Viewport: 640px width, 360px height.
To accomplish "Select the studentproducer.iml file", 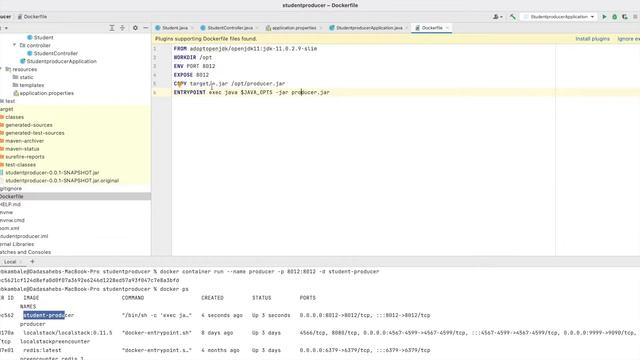I will [24, 236].
